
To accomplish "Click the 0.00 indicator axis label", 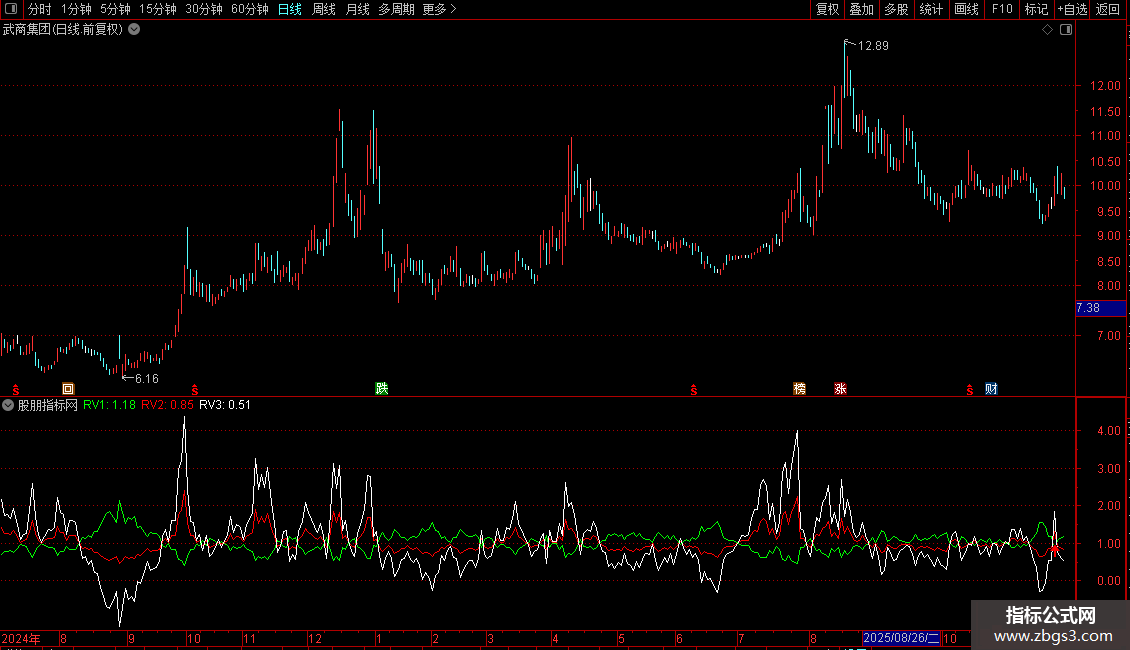I will click(x=1109, y=581).
